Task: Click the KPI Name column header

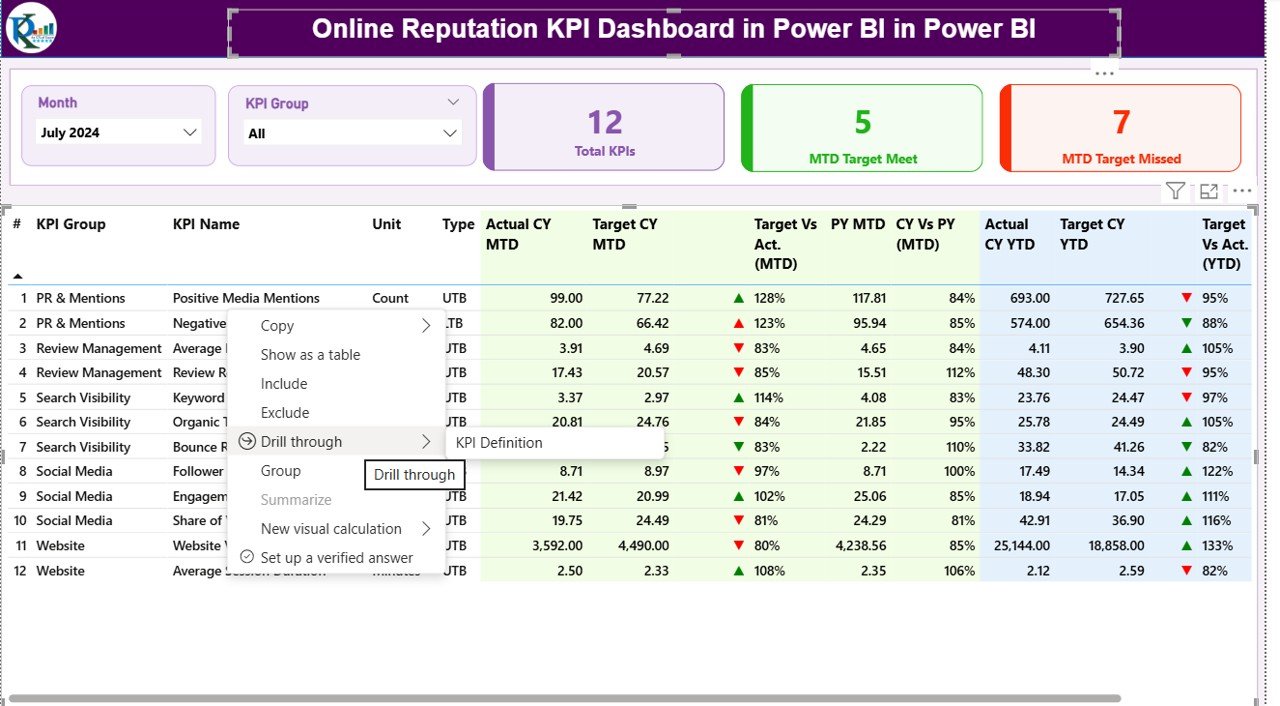Action: coord(206,224)
